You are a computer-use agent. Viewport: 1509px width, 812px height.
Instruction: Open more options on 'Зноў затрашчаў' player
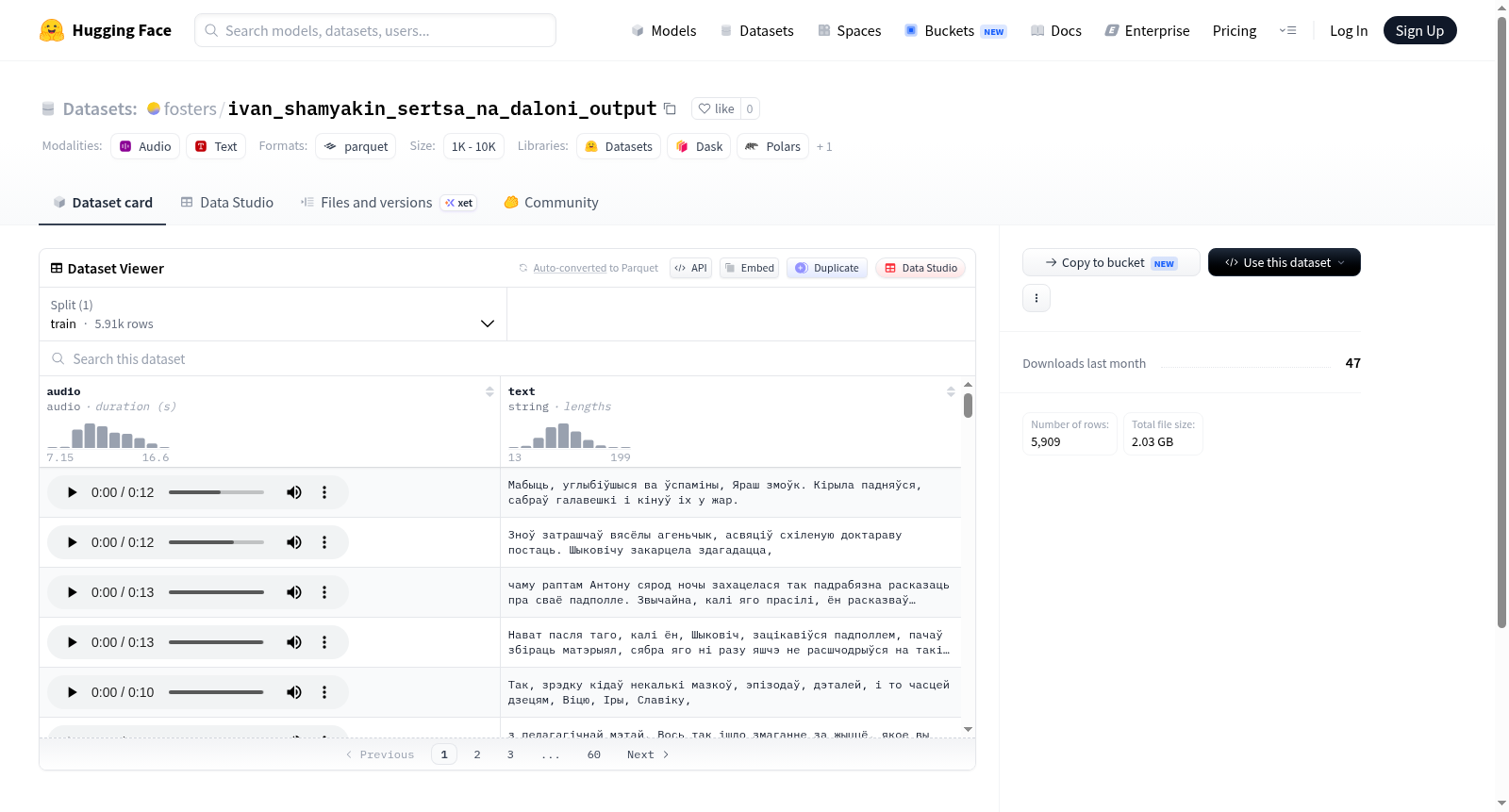pyautogui.click(x=324, y=542)
